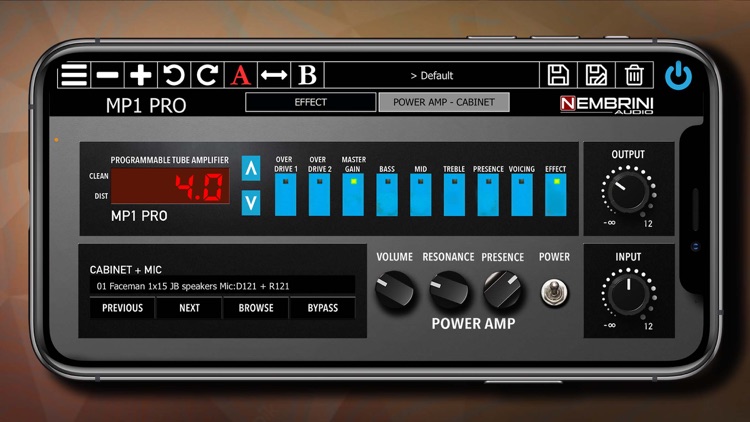Select the BASS parameter button

point(387,195)
